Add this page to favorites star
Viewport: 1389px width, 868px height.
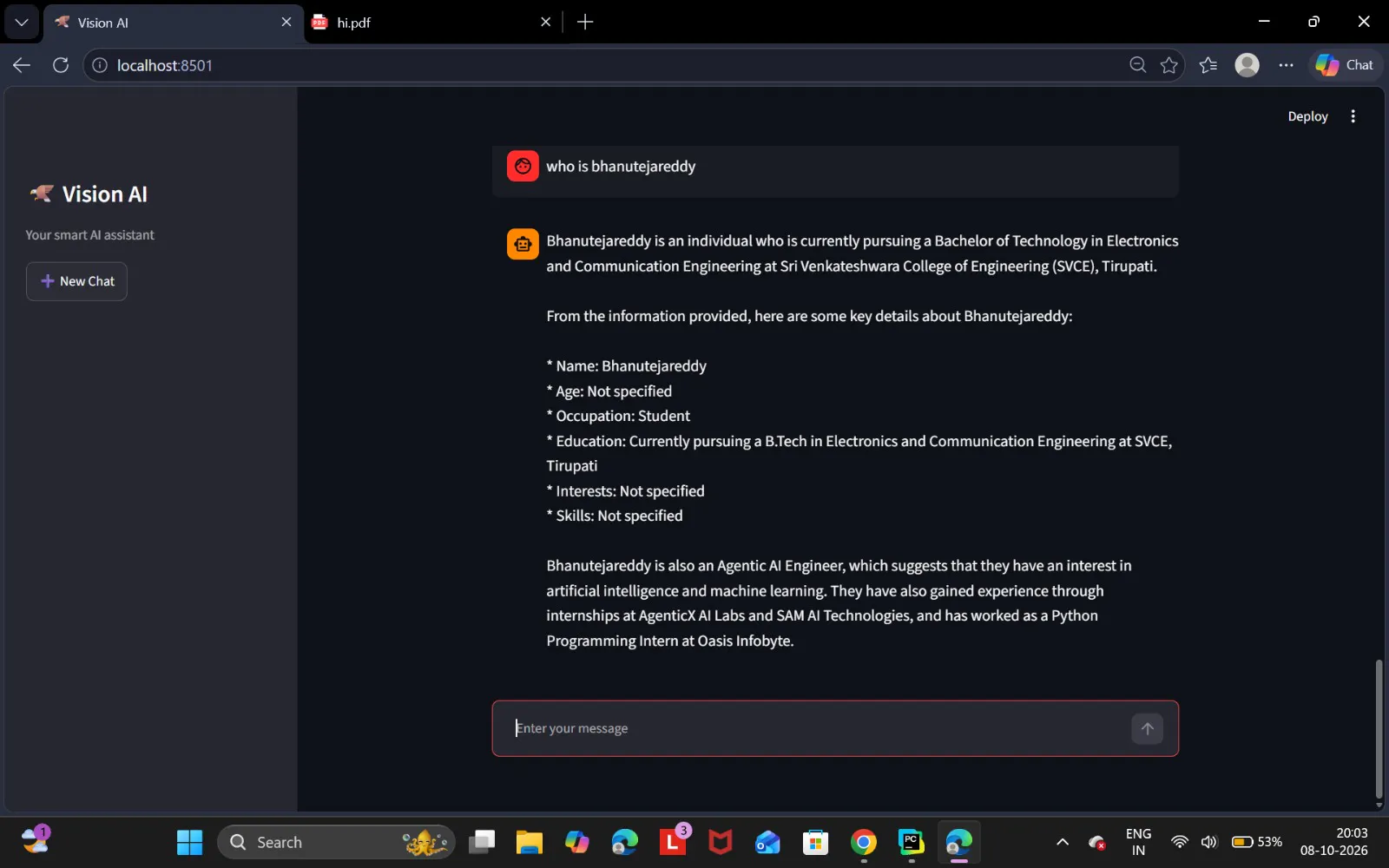coord(1169,65)
